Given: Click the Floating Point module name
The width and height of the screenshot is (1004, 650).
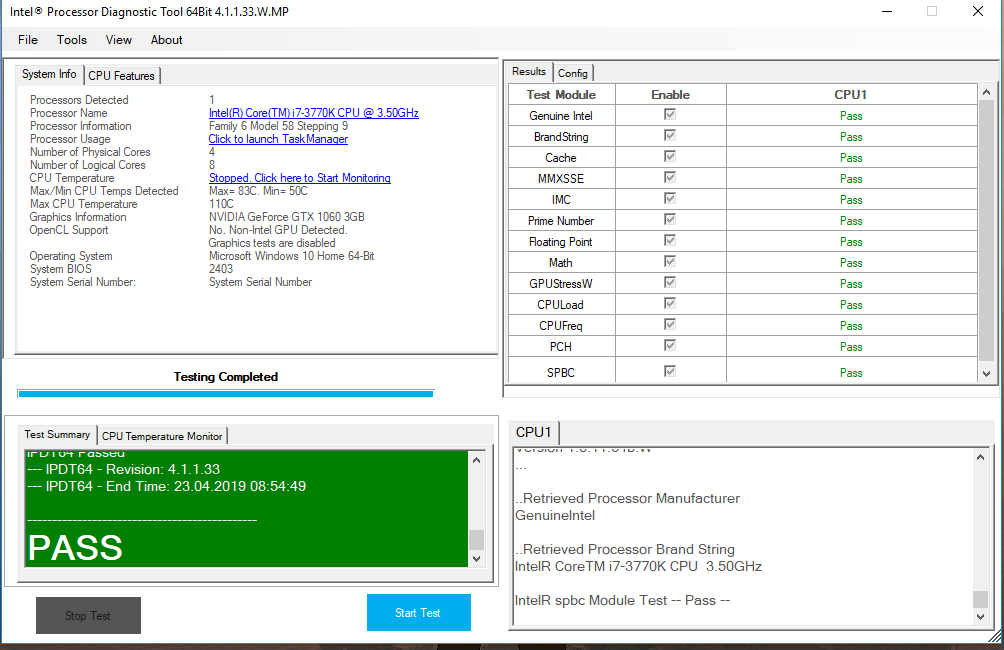Looking at the screenshot, I should [x=561, y=242].
